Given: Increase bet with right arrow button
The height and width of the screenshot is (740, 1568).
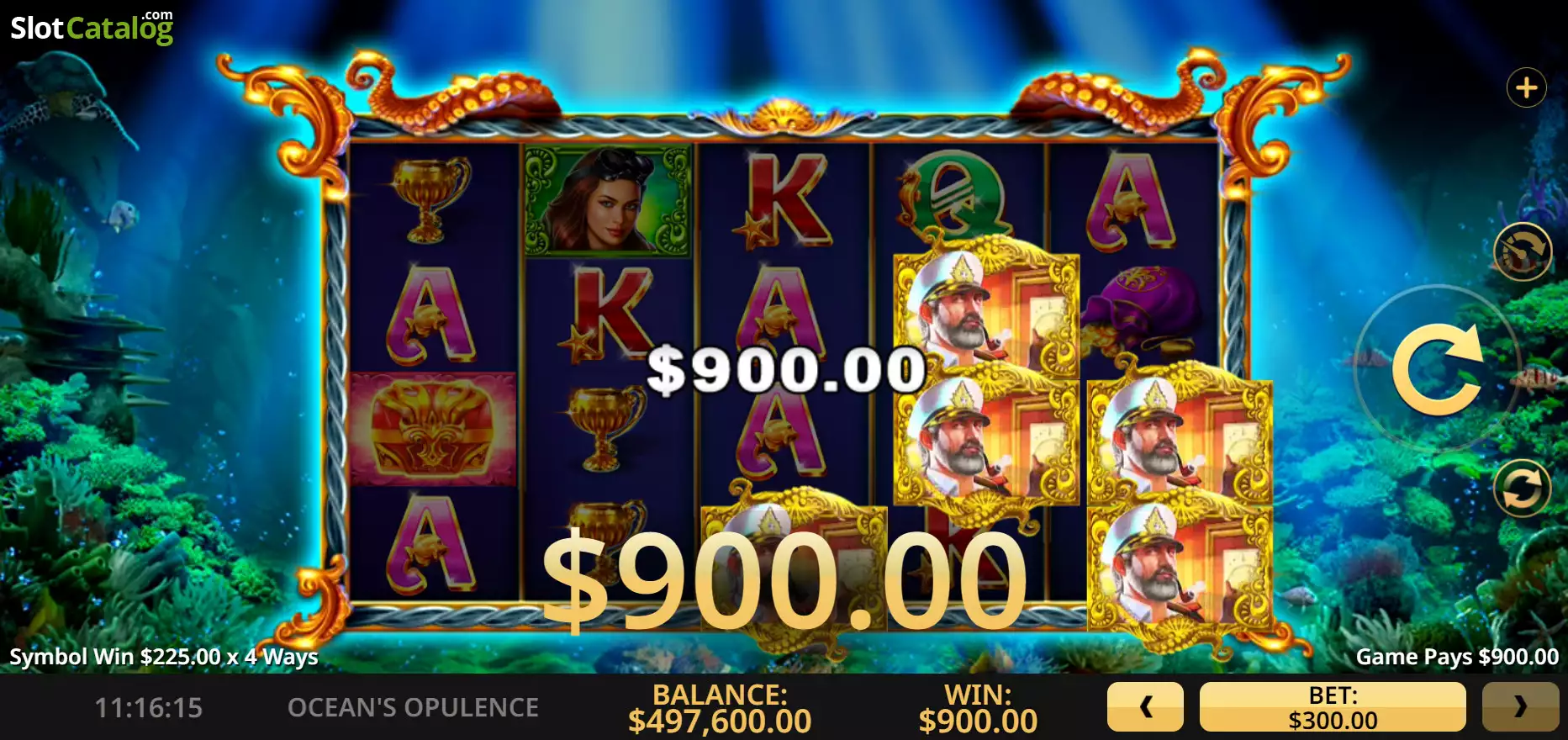Looking at the screenshot, I should (x=1520, y=706).
